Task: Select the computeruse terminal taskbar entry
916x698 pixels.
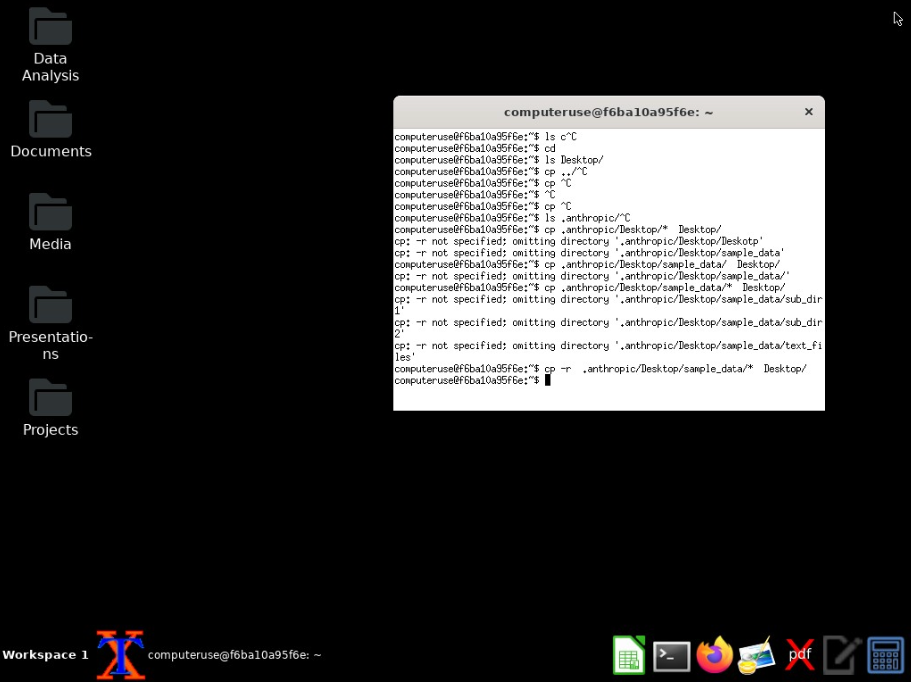Action: (x=235, y=657)
